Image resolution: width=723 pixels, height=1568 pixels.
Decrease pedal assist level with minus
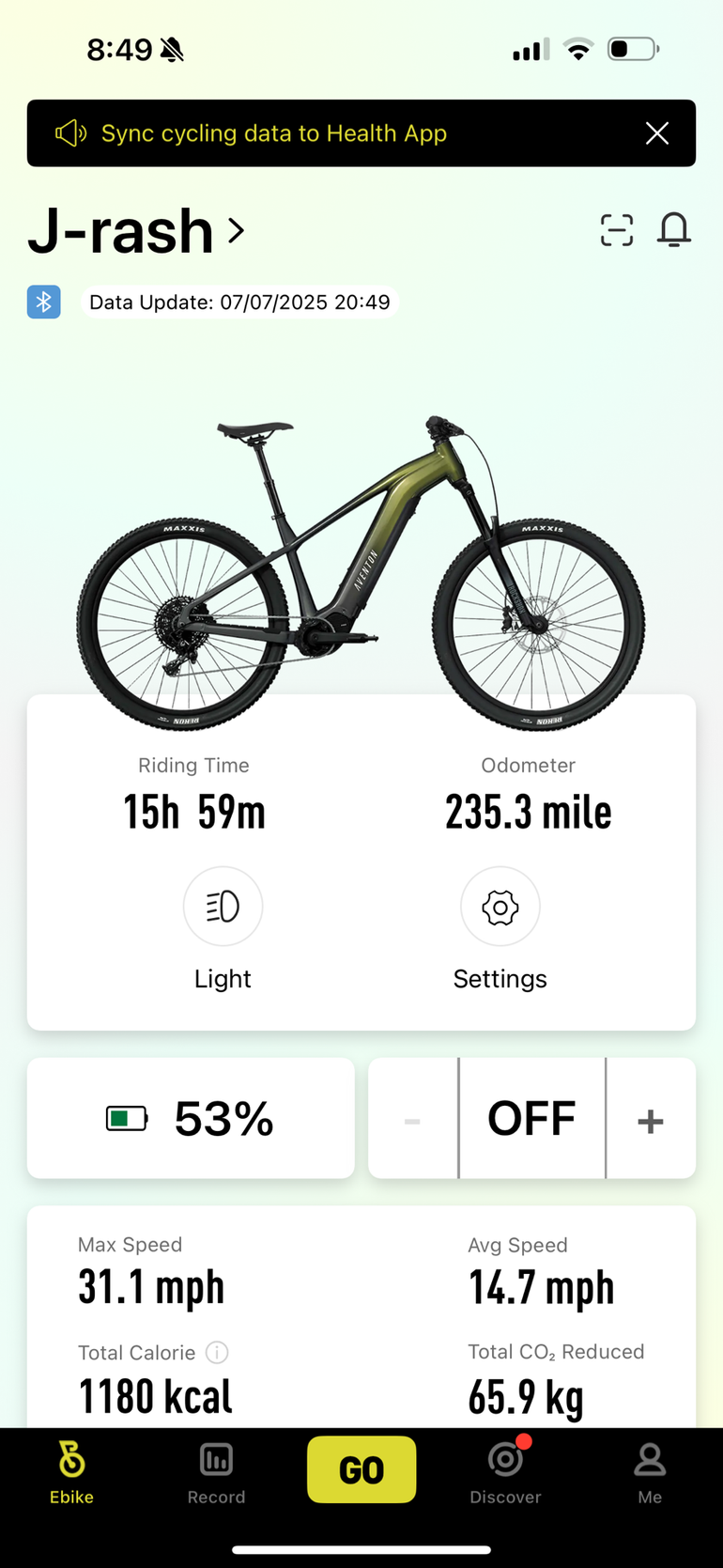412,1120
